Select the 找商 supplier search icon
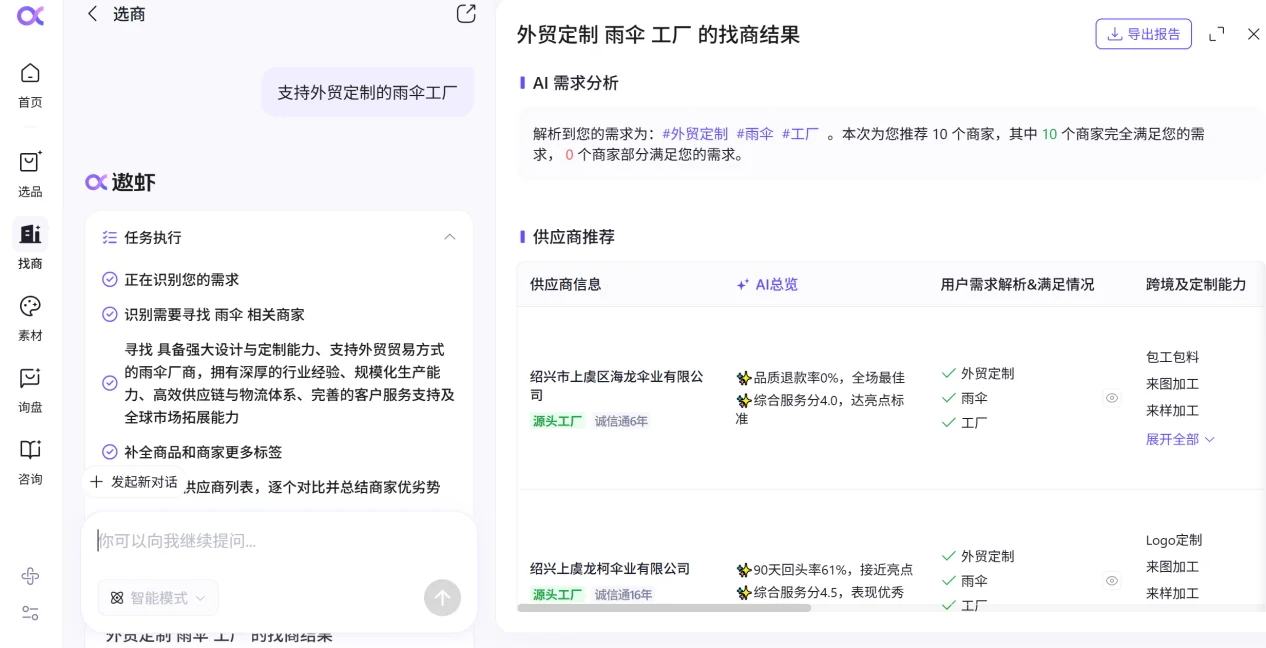The height and width of the screenshot is (648, 1266). (30, 234)
